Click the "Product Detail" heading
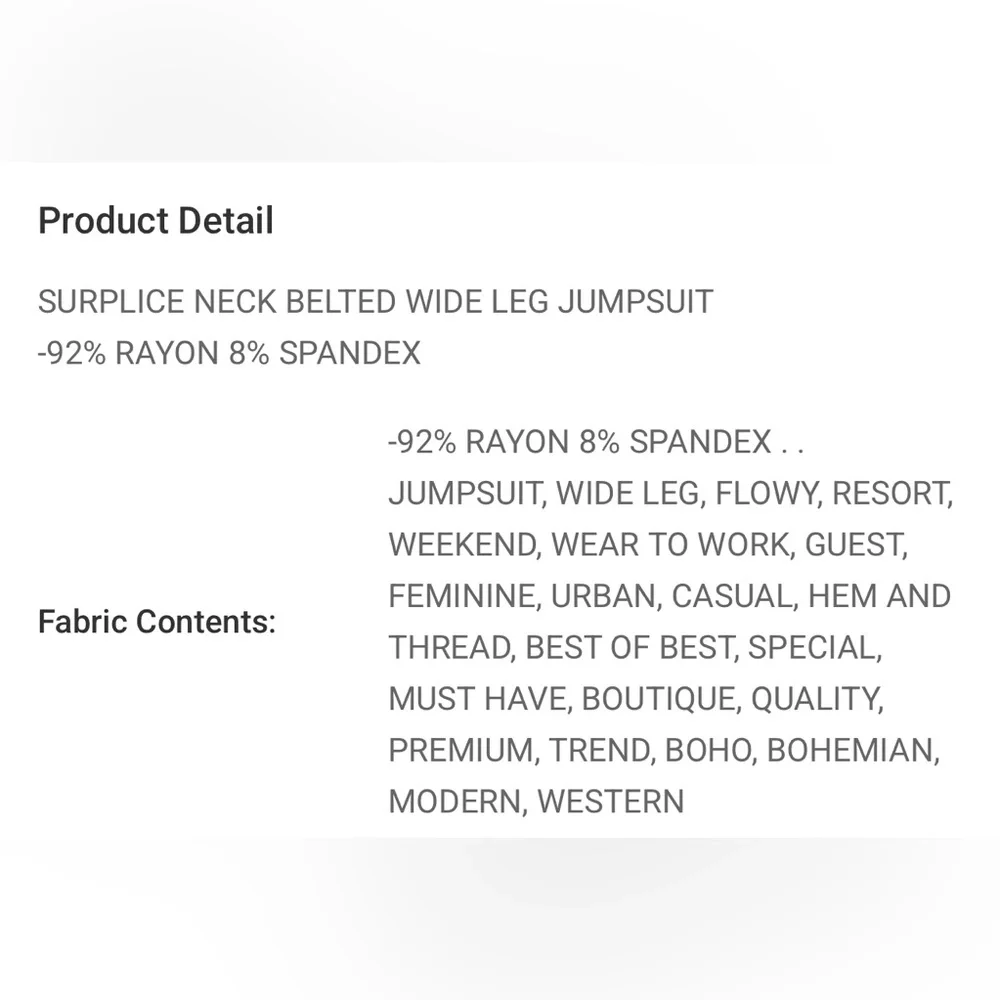Image resolution: width=1000 pixels, height=1000 pixels. coord(155,221)
